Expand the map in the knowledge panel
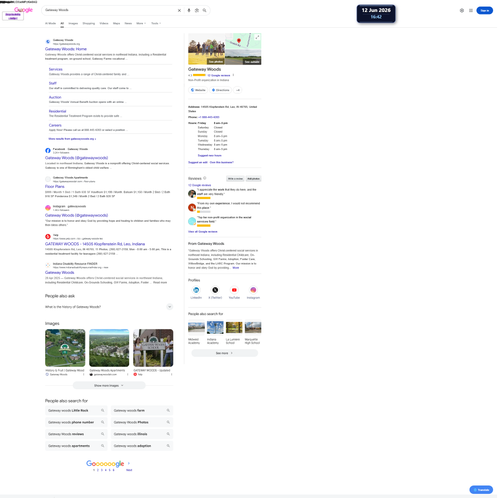This screenshot has height=498, width=500. click(257, 37)
